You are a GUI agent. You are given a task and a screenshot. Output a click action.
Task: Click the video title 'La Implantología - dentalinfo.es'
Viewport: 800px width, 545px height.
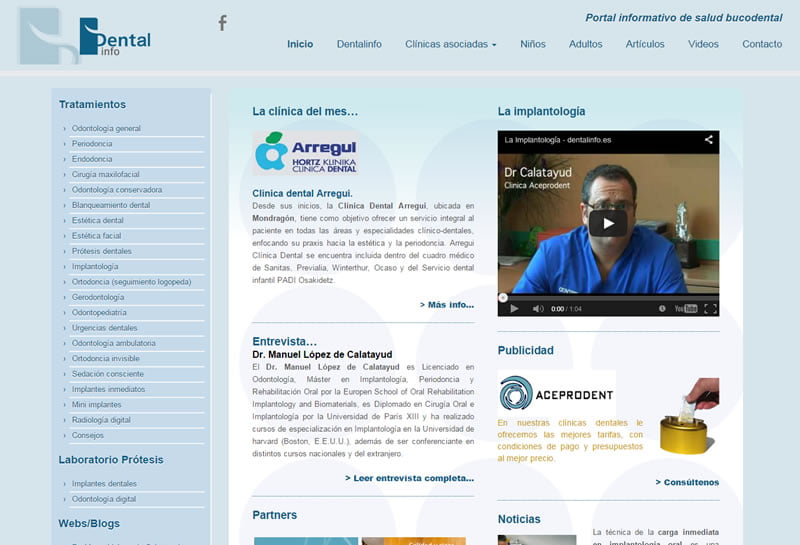coord(558,140)
